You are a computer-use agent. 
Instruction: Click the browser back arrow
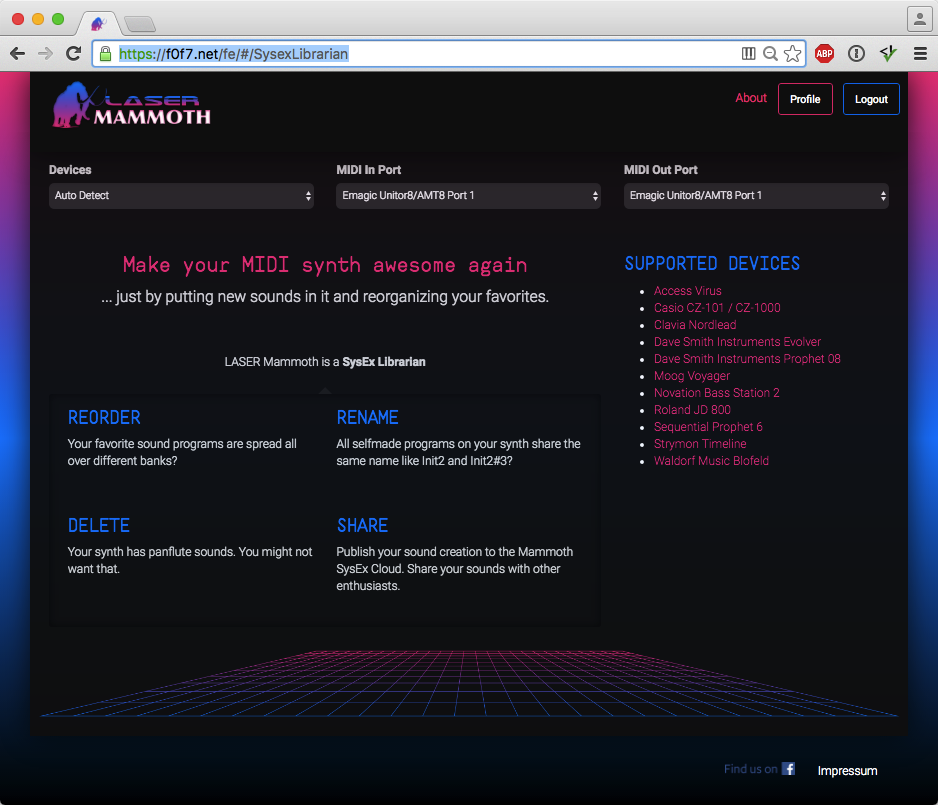(17, 54)
